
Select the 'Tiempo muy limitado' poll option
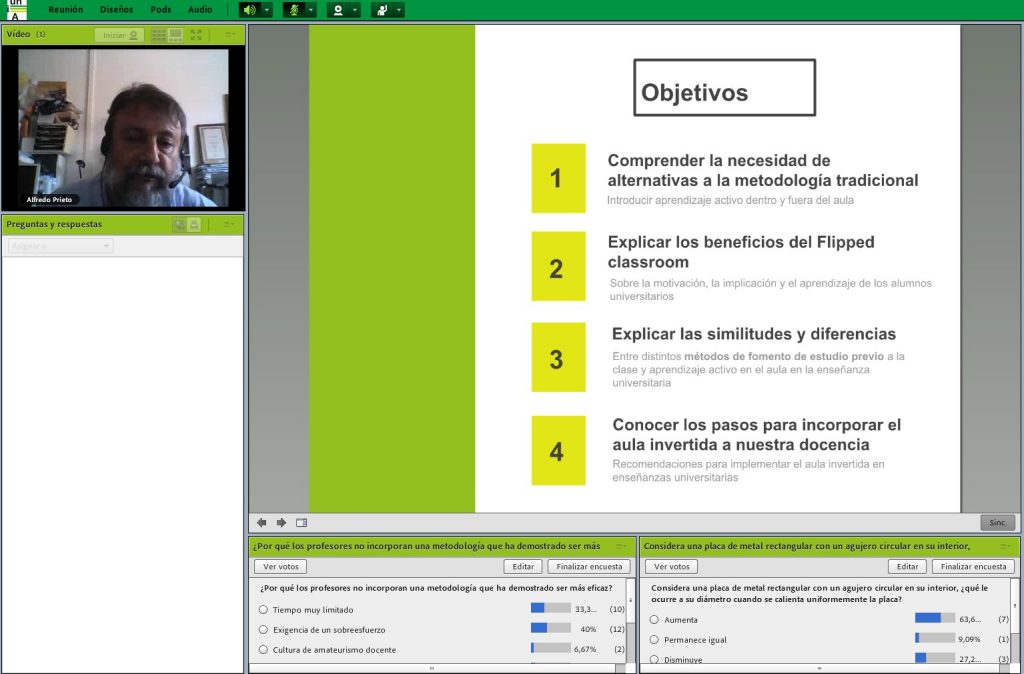[x=263, y=609]
